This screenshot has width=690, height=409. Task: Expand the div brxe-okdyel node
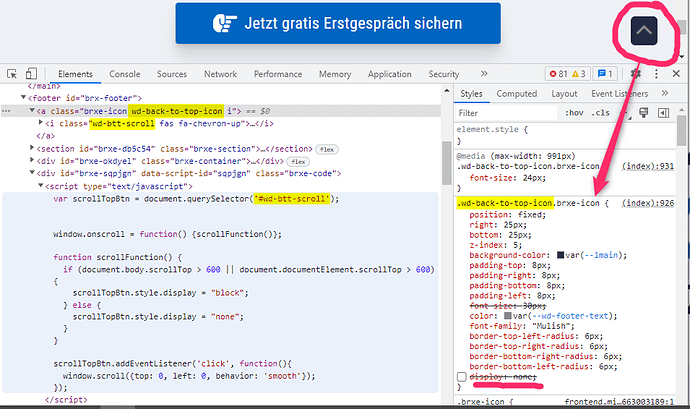click(32, 160)
